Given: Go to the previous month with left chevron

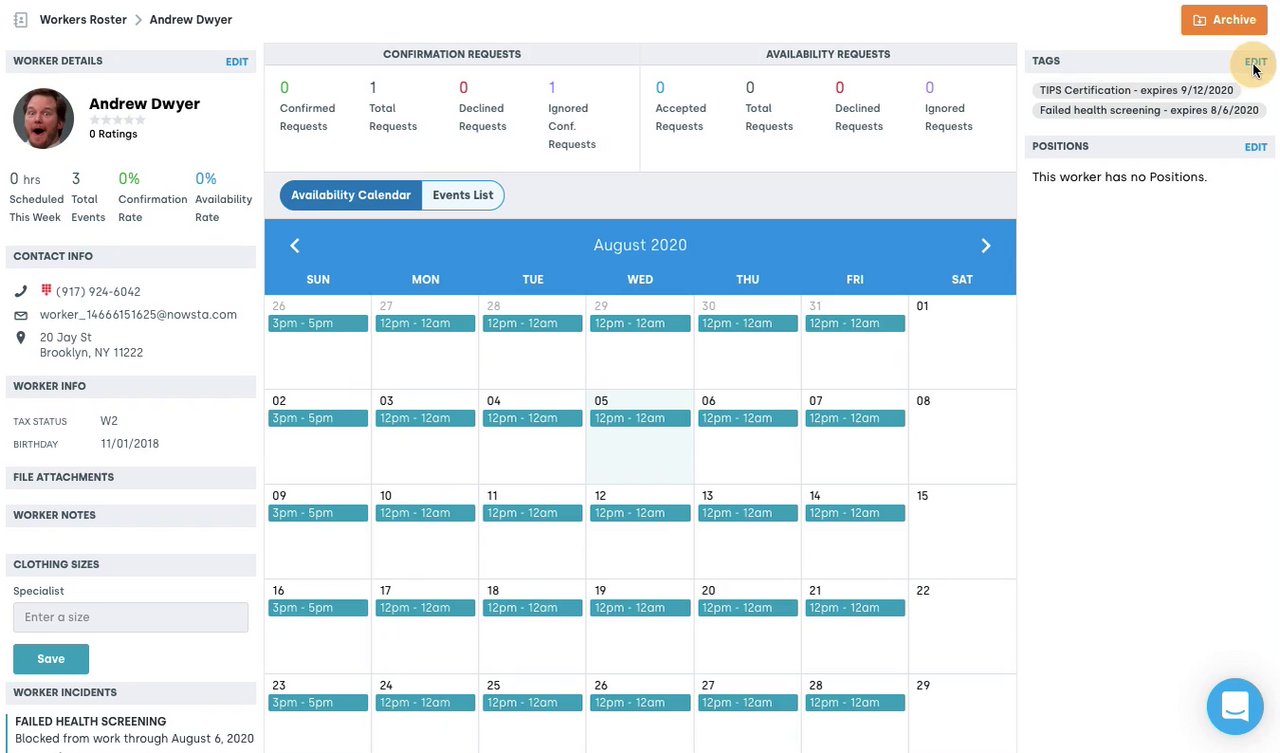Looking at the screenshot, I should click(295, 246).
